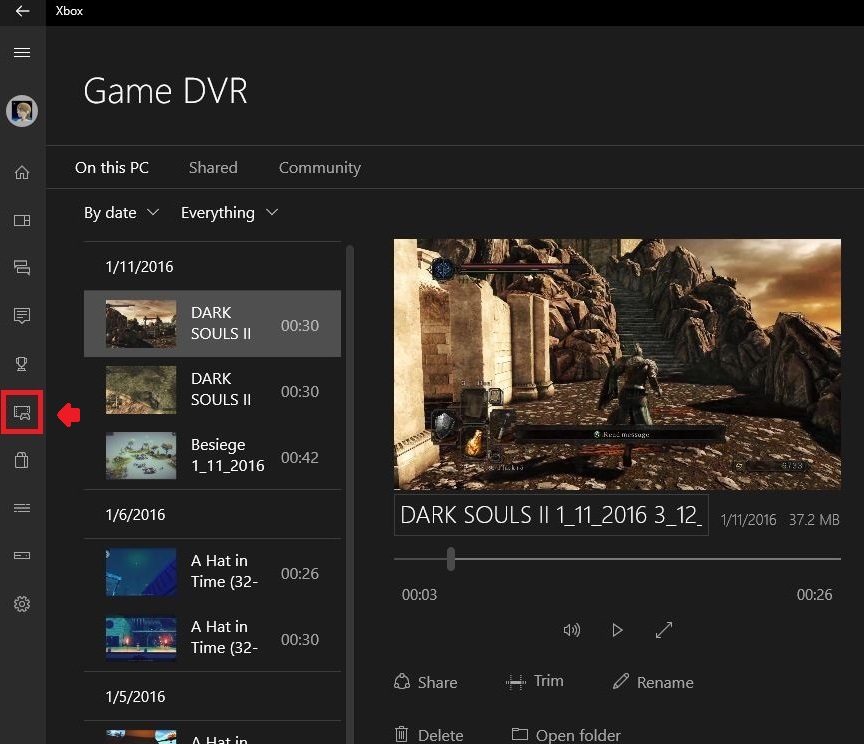
Task: Select the Besiege 1_11_2016 clip thumbnail
Action: point(141,456)
